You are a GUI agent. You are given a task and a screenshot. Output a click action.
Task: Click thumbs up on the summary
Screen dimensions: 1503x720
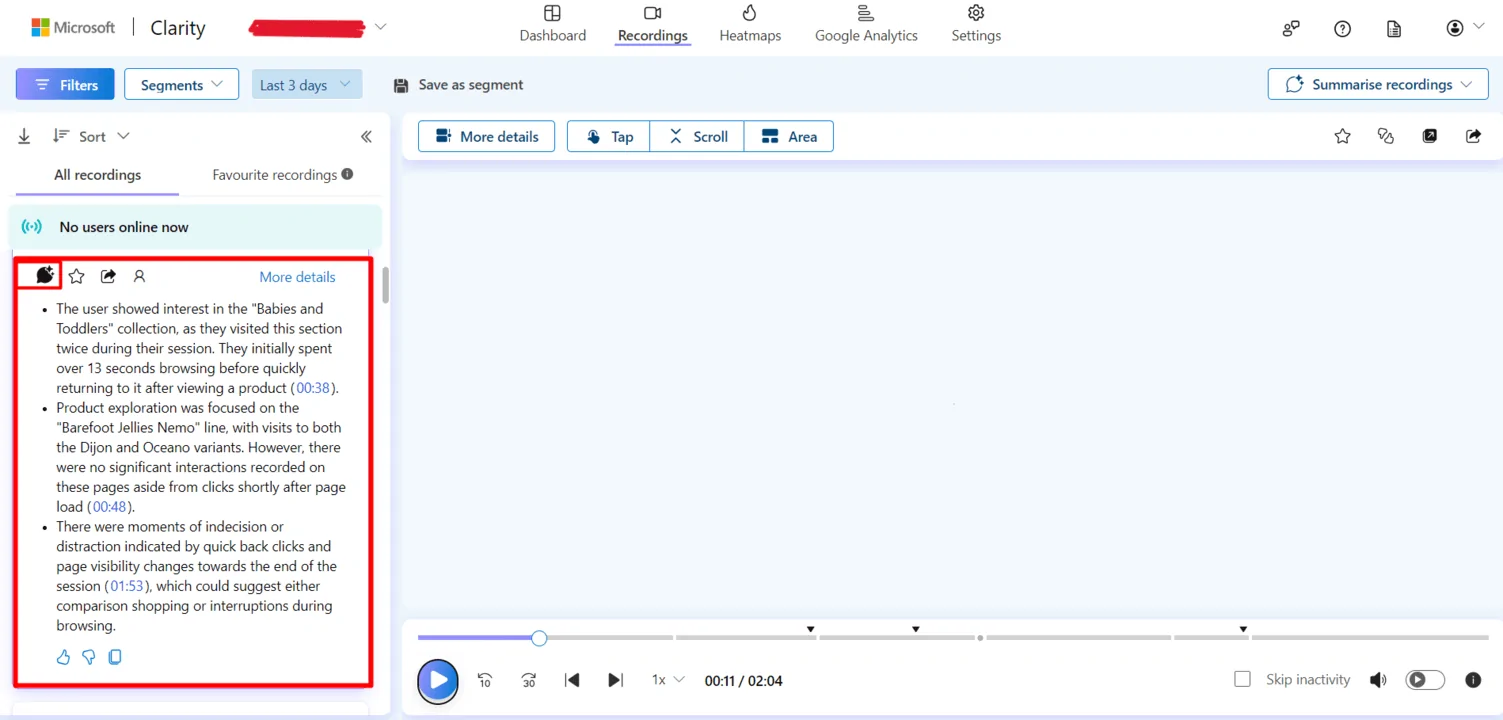pyautogui.click(x=64, y=657)
